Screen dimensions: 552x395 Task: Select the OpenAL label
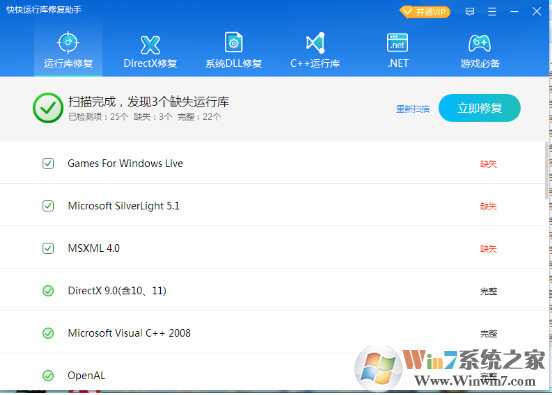[x=86, y=376]
